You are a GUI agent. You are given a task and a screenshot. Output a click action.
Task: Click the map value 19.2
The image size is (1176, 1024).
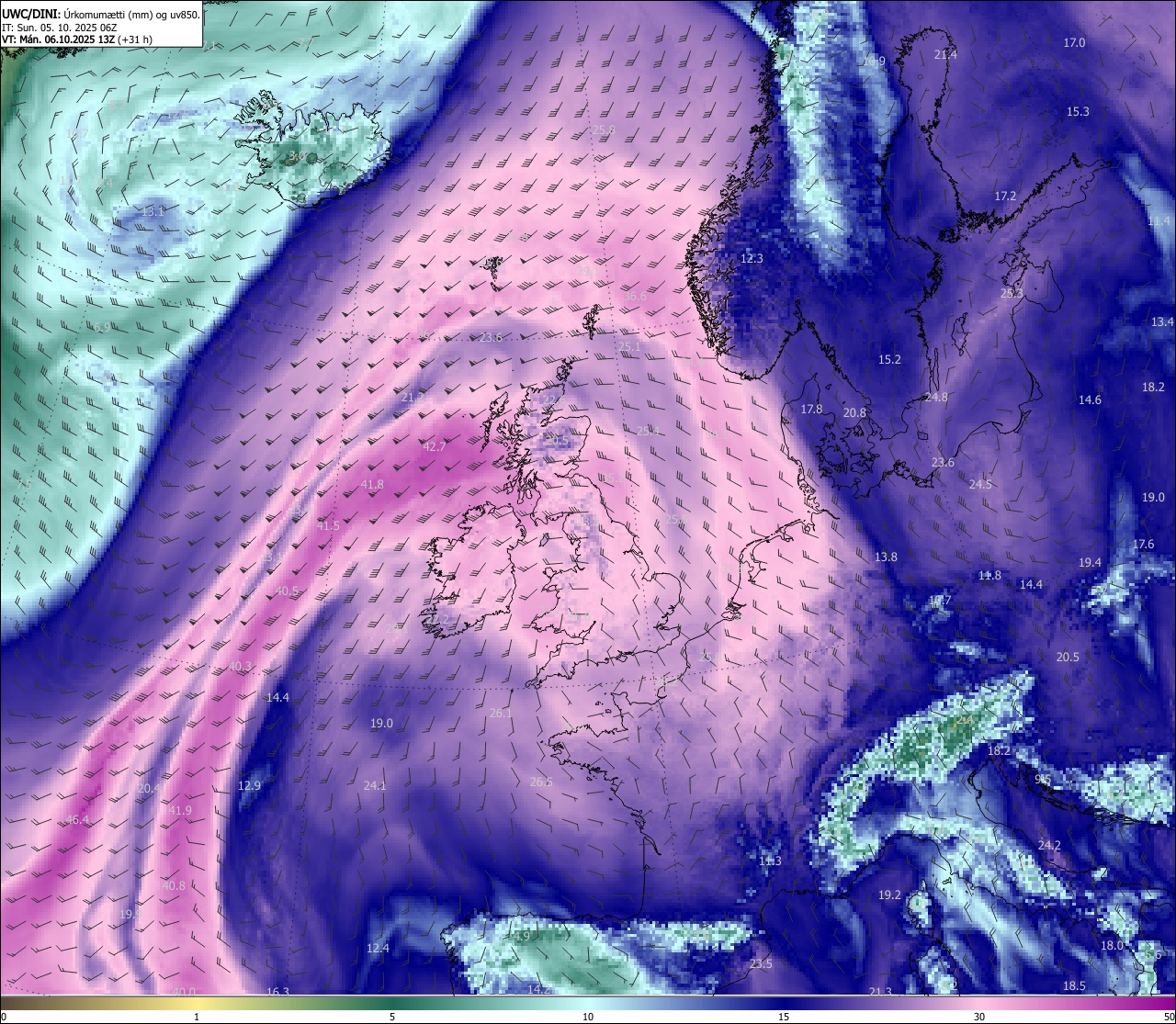[889, 895]
